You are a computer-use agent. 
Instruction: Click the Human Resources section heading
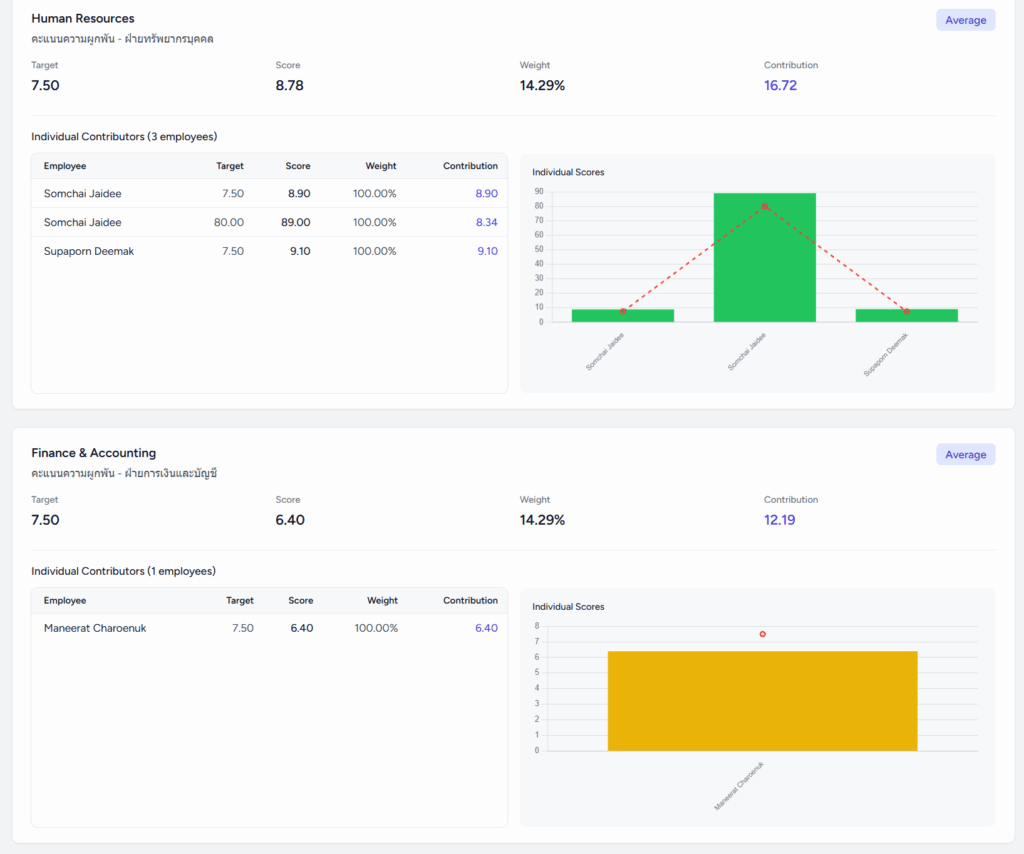point(83,18)
